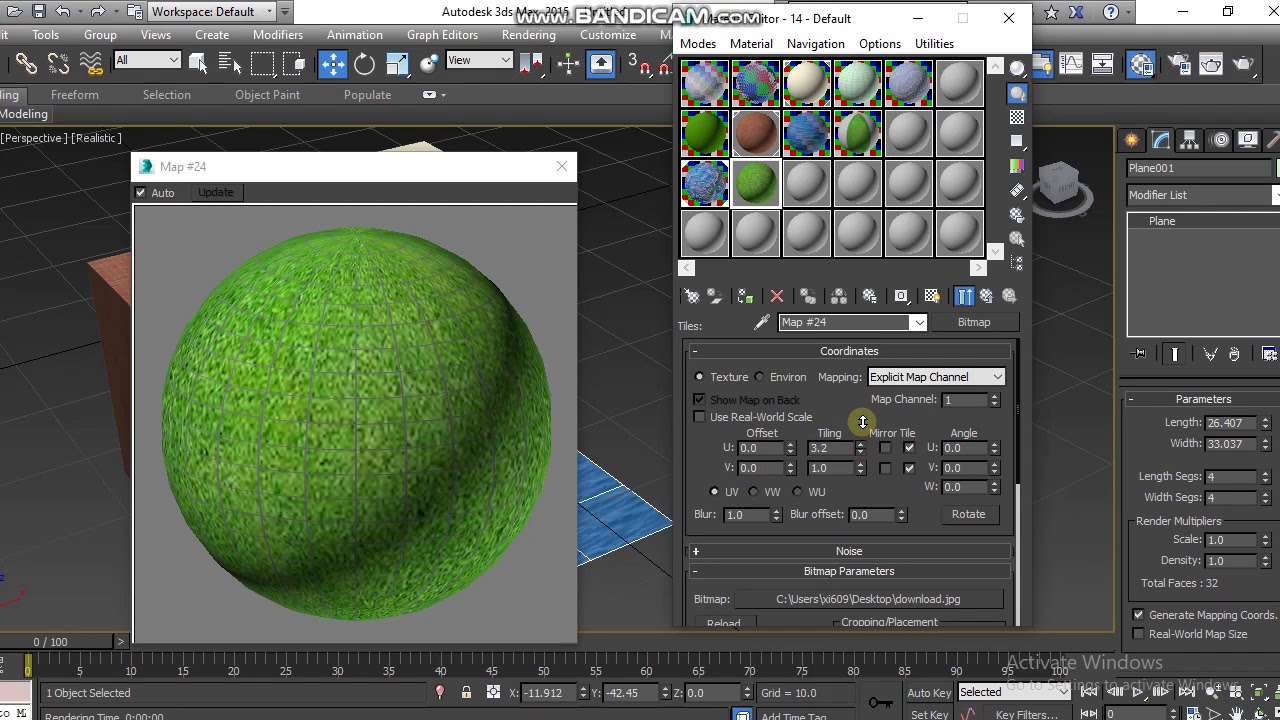This screenshot has width=1280, height=720.
Task: Click the green grass material sample slot
Action: tap(756, 184)
